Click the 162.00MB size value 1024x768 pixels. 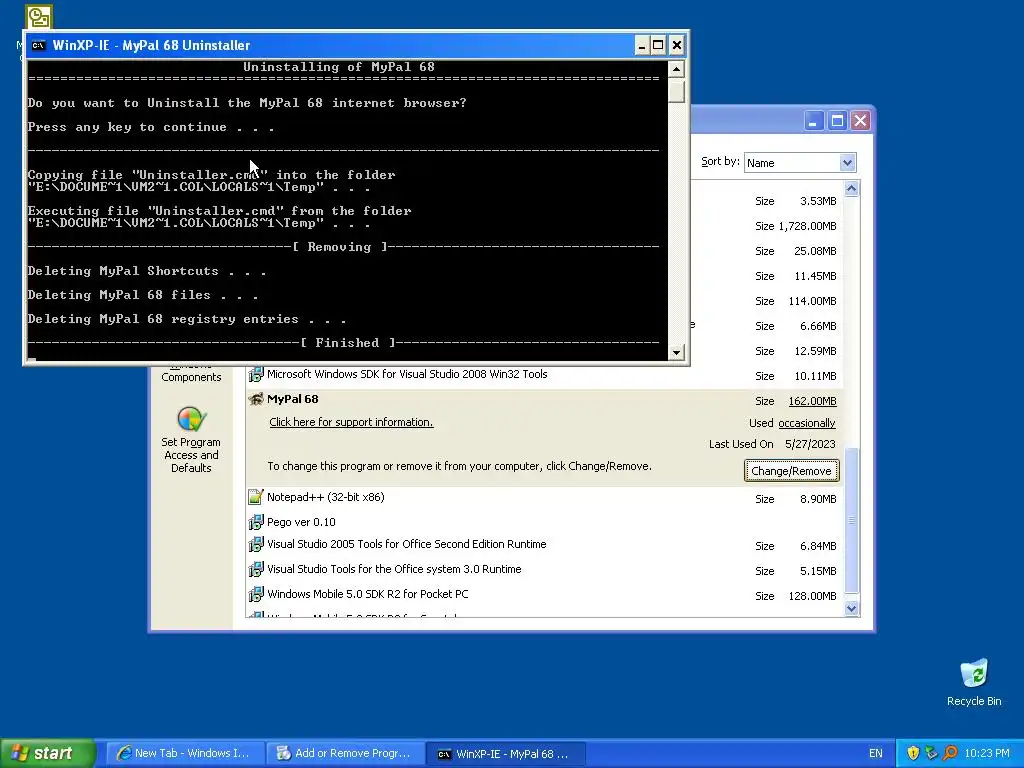coord(812,401)
